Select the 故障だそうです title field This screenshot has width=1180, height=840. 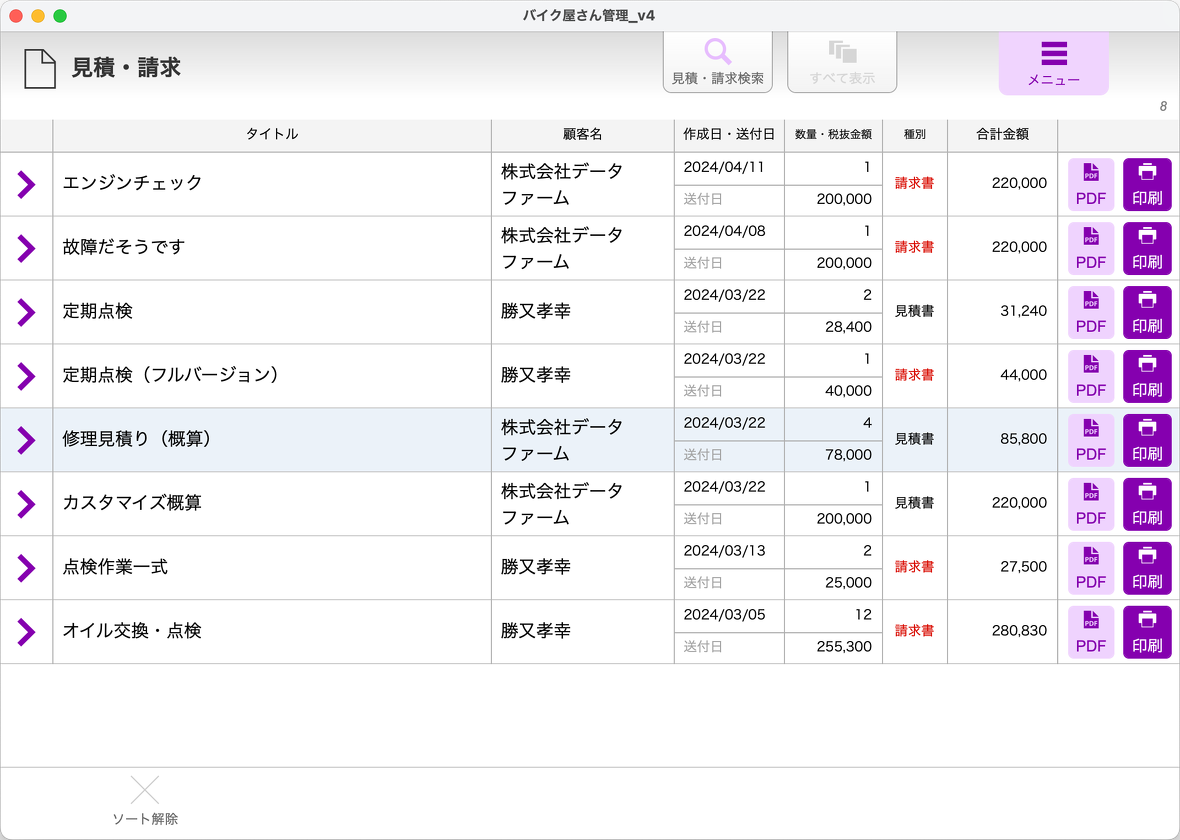(272, 248)
